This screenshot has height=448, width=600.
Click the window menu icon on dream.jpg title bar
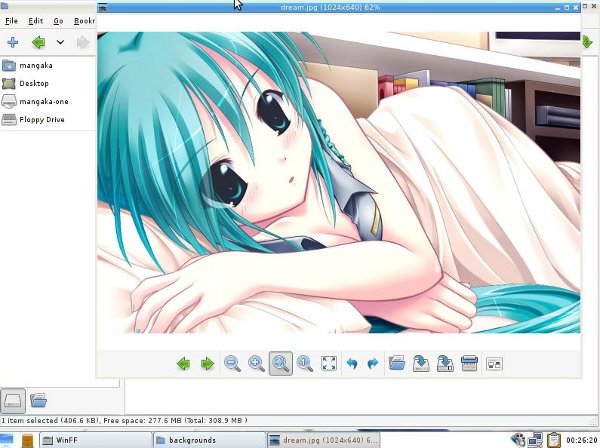[x=102, y=7]
